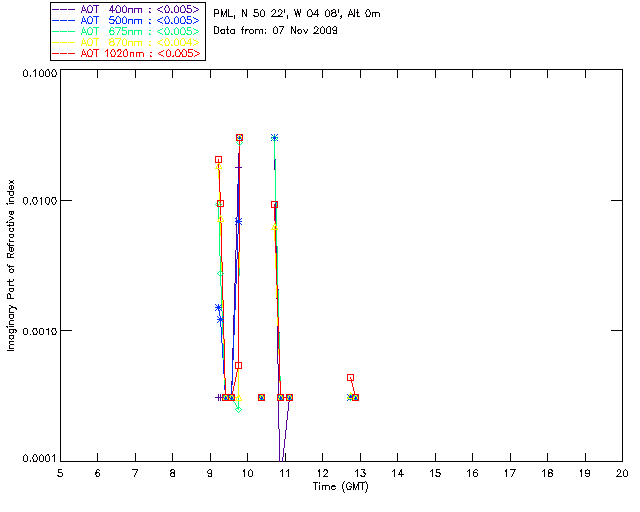Click the 'Imaginary Part of Refractive index' axis label
This screenshot has width=640, height=512.
(11, 265)
